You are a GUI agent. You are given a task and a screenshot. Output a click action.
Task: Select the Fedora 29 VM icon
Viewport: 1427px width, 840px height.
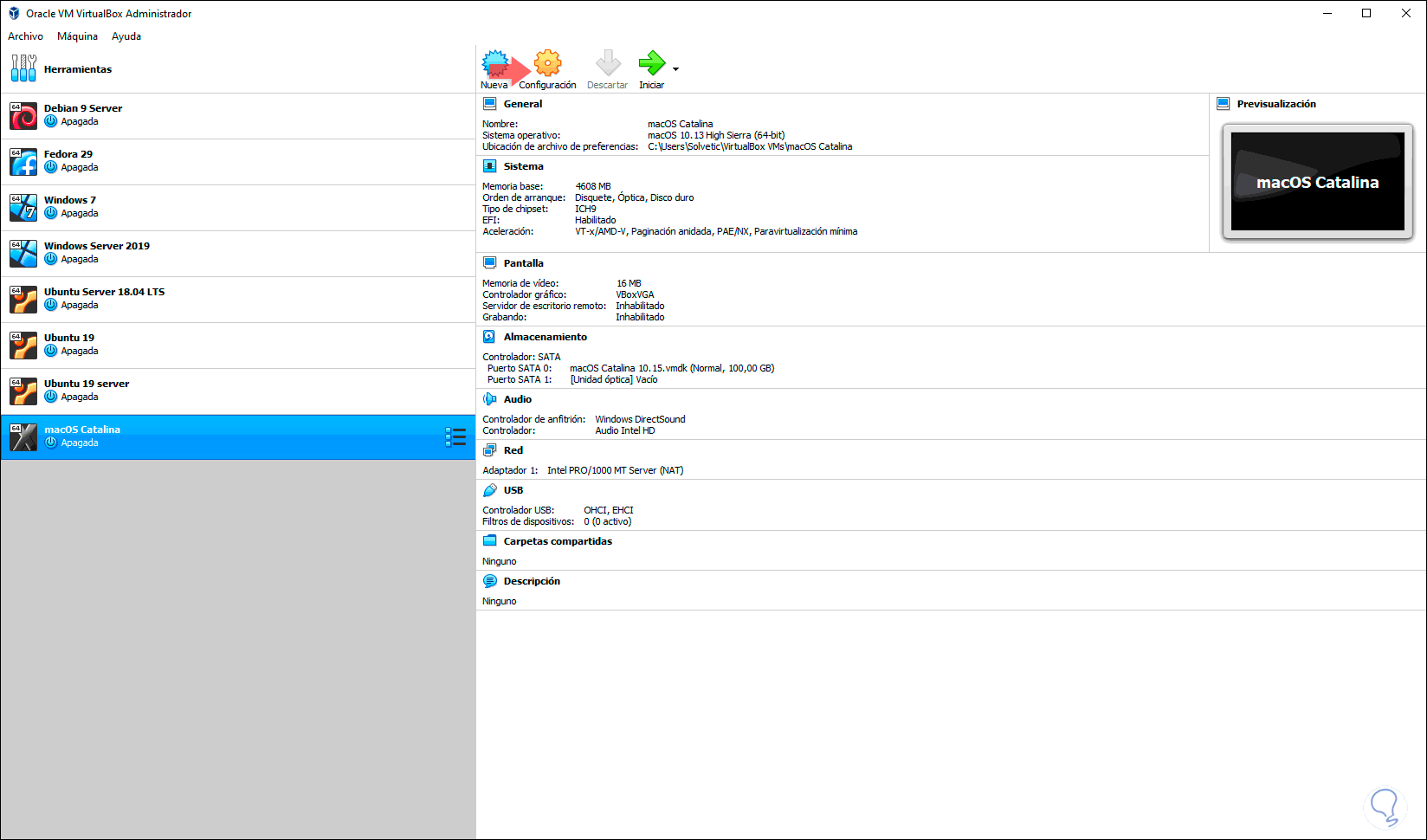click(23, 161)
